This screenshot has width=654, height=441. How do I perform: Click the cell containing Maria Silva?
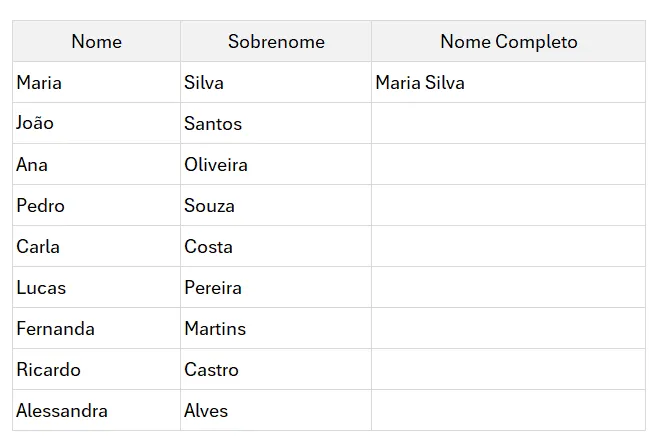(508, 82)
